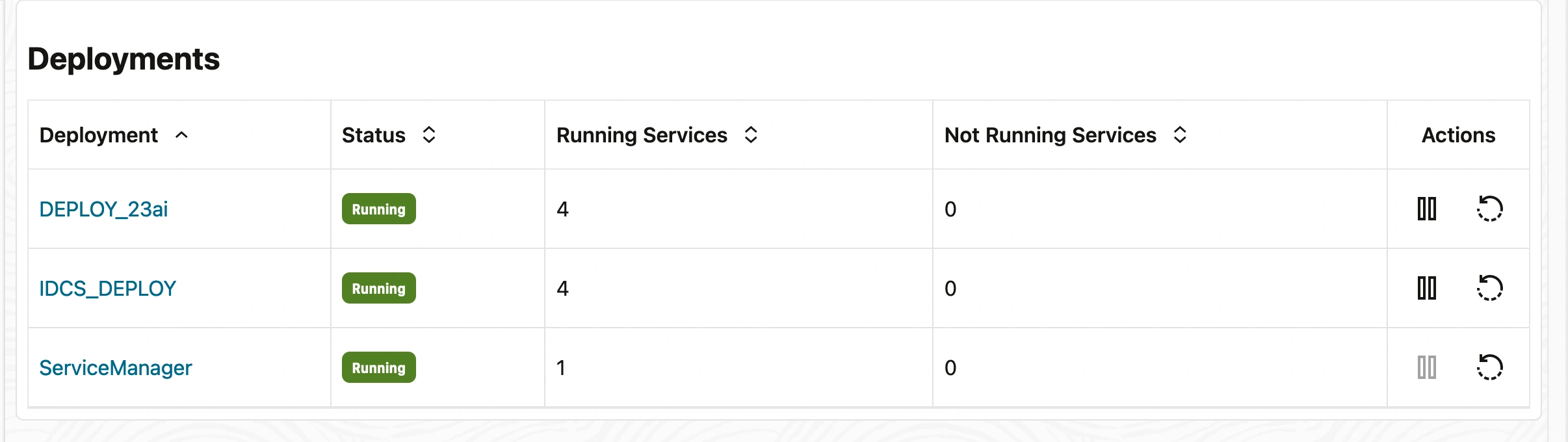Pause the IDCS_DEPLOY deployment
This screenshot has width=1568, height=442.
[1426, 288]
